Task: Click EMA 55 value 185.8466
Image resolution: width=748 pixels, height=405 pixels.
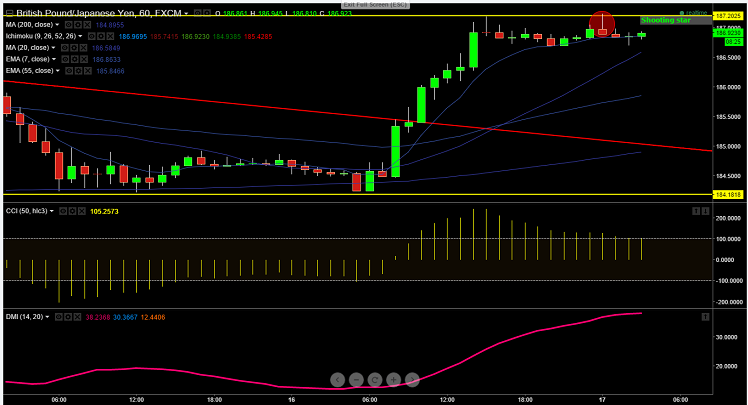Action: click(110, 71)
